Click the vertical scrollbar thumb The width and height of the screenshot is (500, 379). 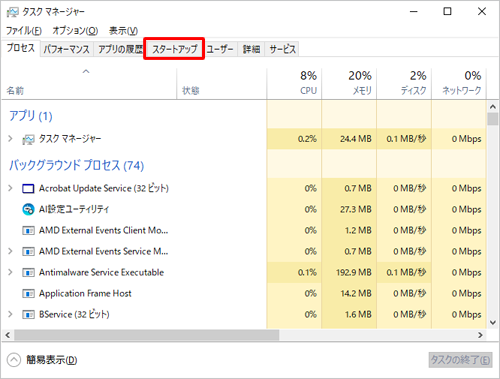[493, 119]
